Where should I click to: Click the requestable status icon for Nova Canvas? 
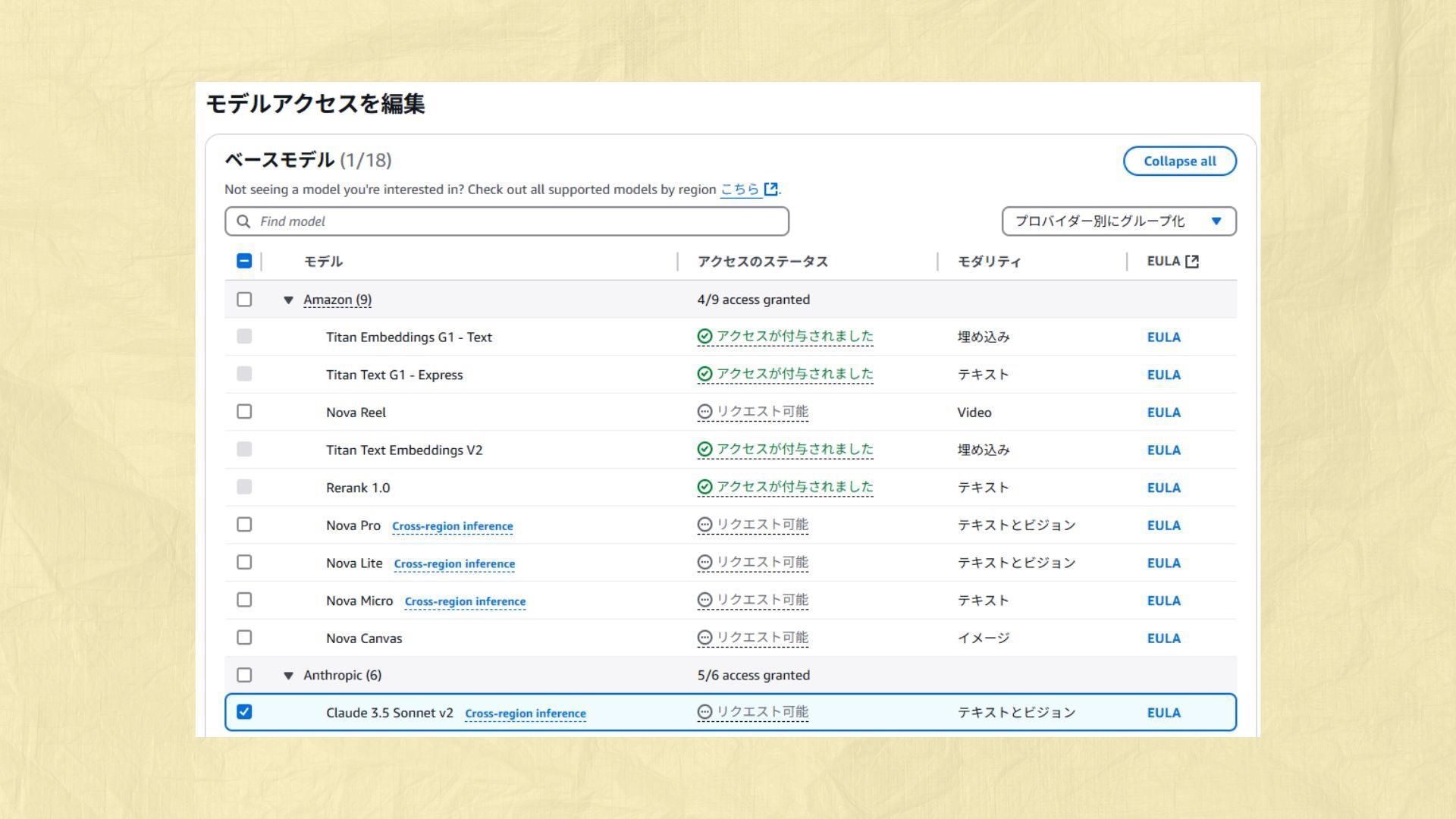(704, 637)
